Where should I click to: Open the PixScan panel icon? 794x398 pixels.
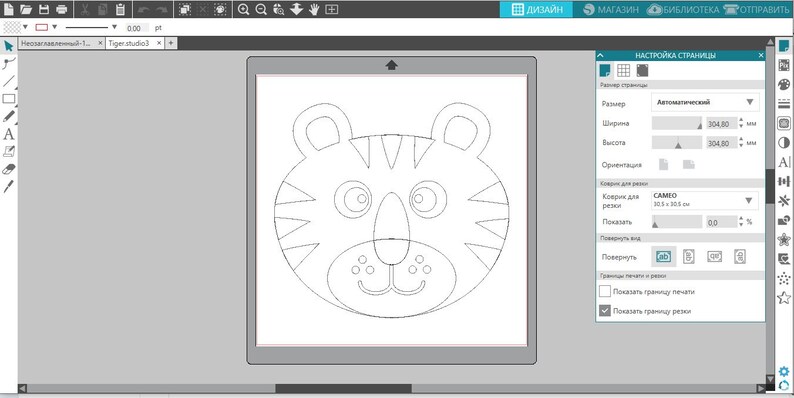[784, 65]
